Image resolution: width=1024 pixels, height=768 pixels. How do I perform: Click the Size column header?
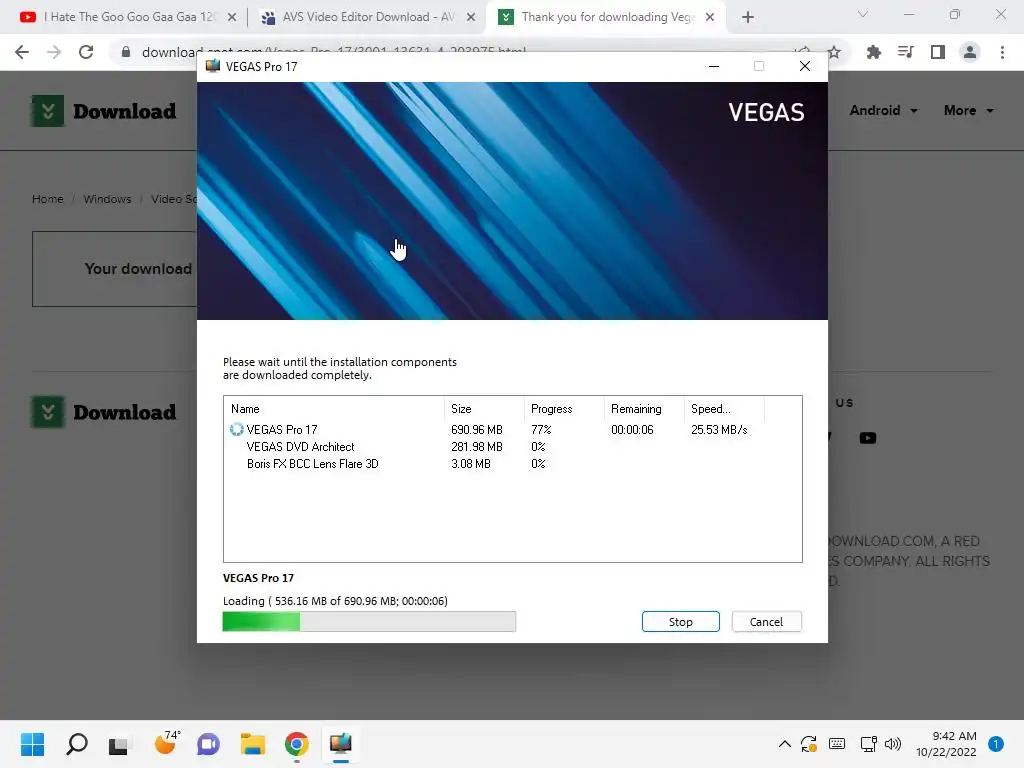click(x=485, y=409)
